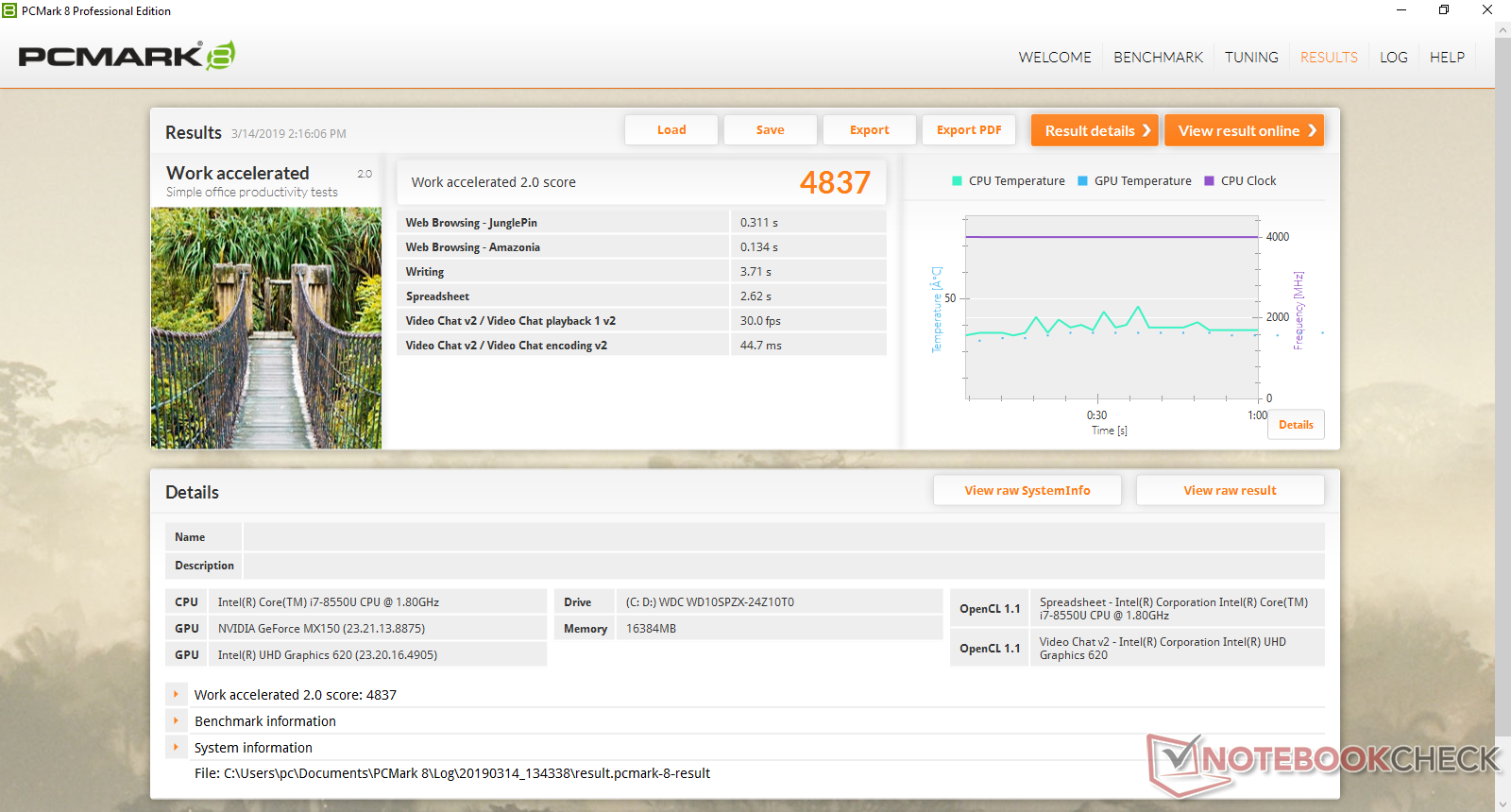The height and width of the screenshot is (812, 1511).
Task: Minimize the PCMark 8 window
Action: tap(1401, 10)
